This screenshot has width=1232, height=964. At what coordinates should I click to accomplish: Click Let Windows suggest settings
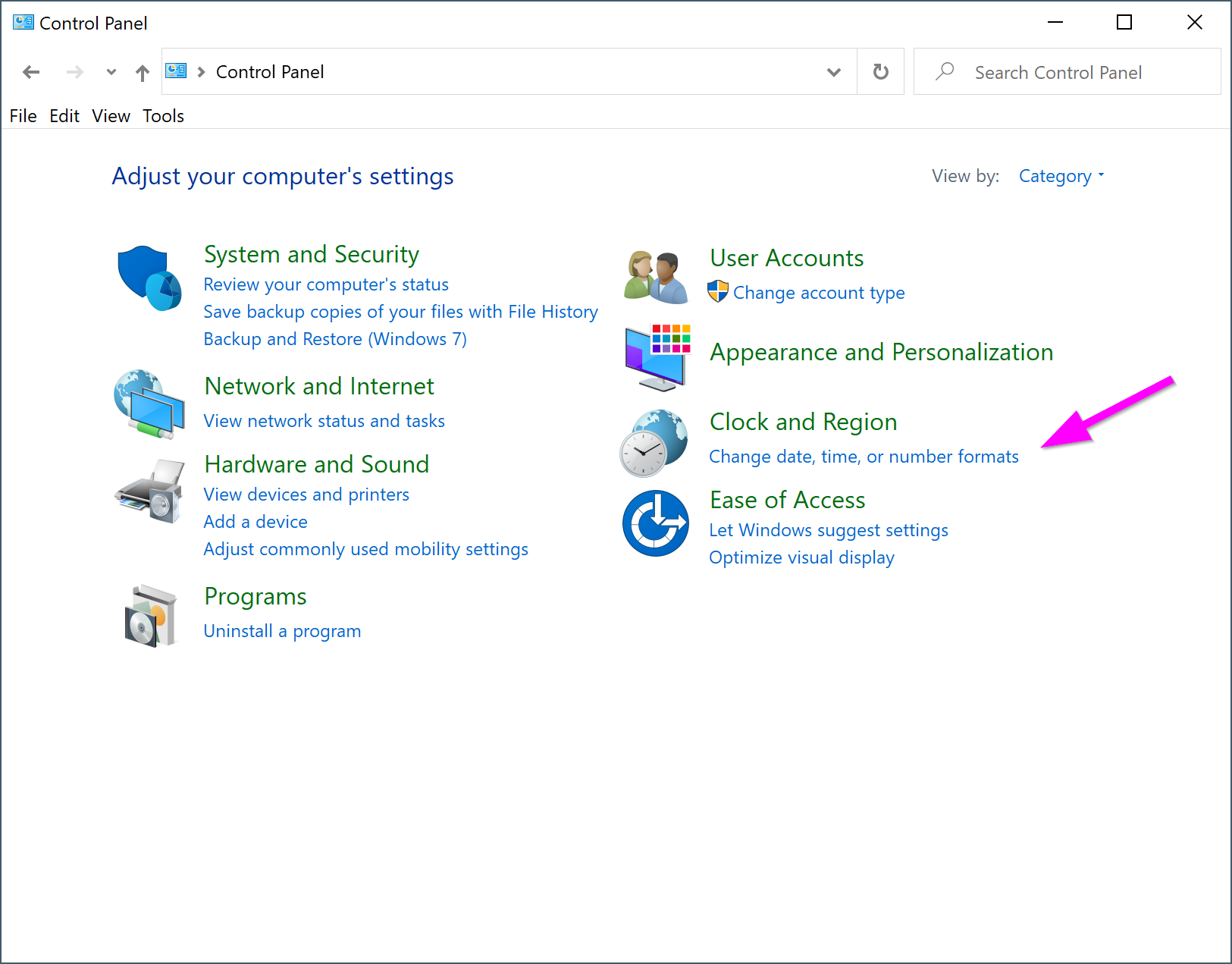pyautogui.click(x=829, y=530)
